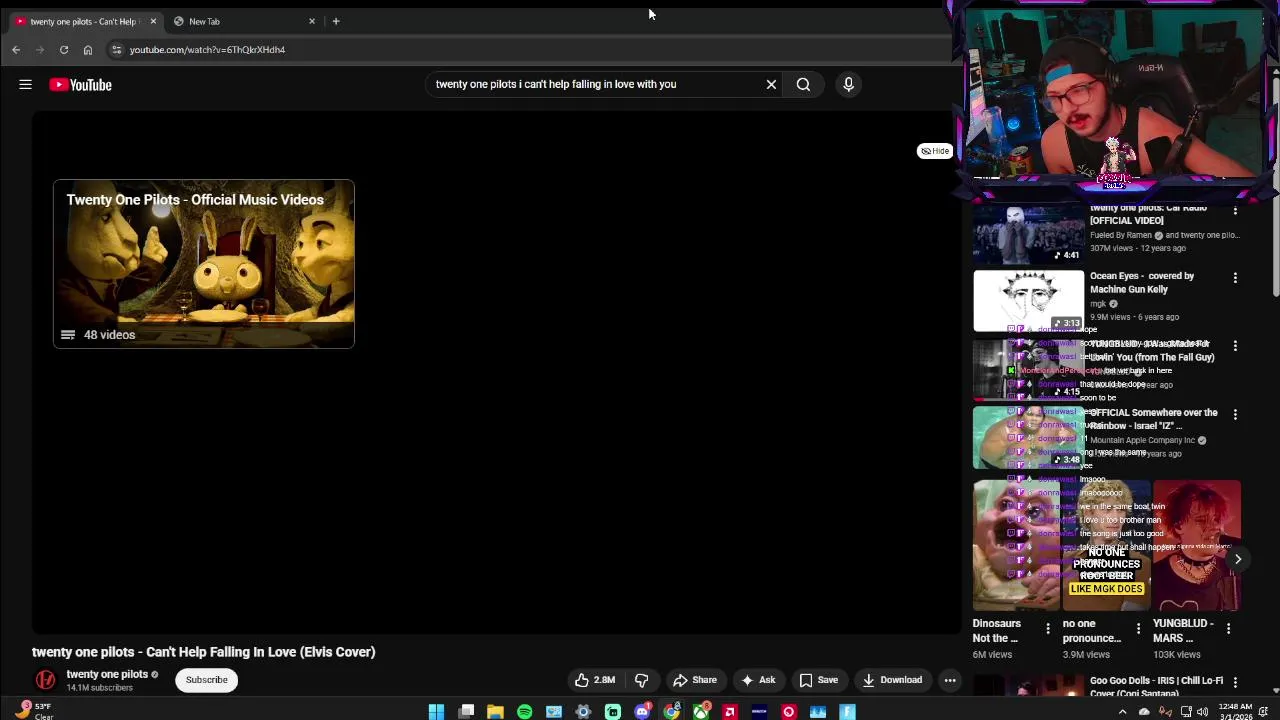Open the Settings gear on taskbar
Image resolution: width=1280 pixels, height=720 pixels.
coord(583,712)
